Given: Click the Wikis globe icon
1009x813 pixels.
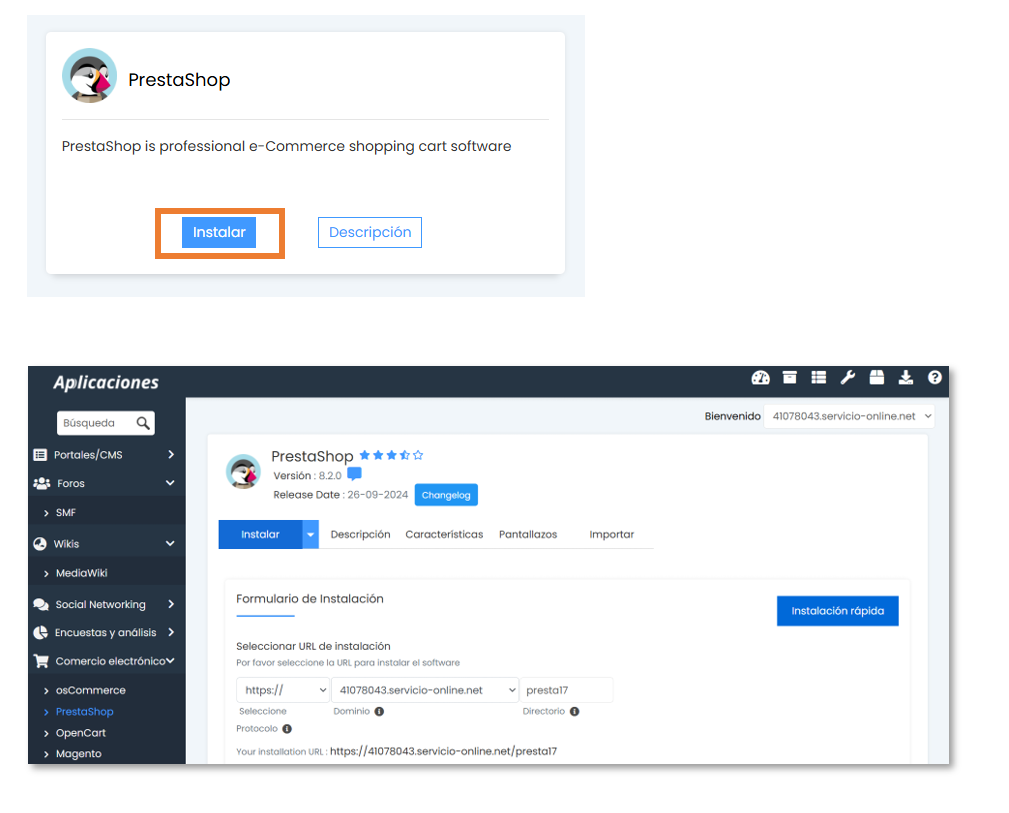Looking at the screenshot, I should coord(40,543).
